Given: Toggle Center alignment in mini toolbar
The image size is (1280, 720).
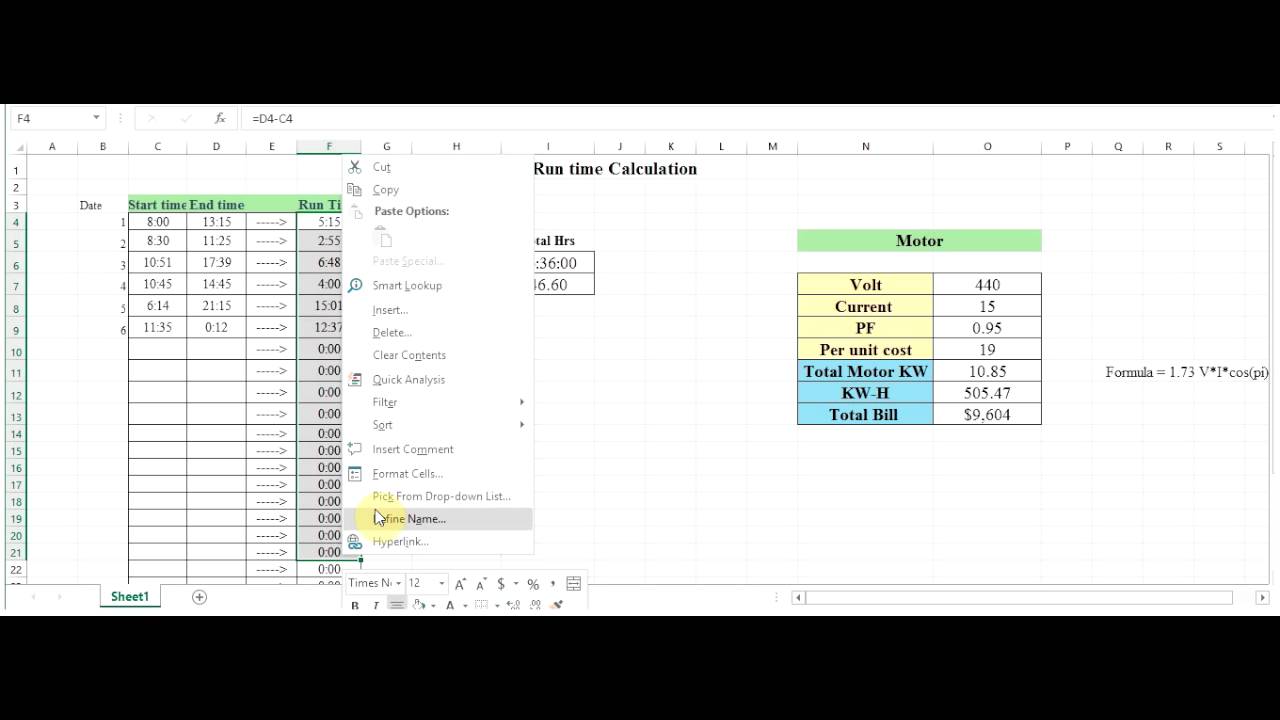Looking at the screenshot, I should pos(397,604).
